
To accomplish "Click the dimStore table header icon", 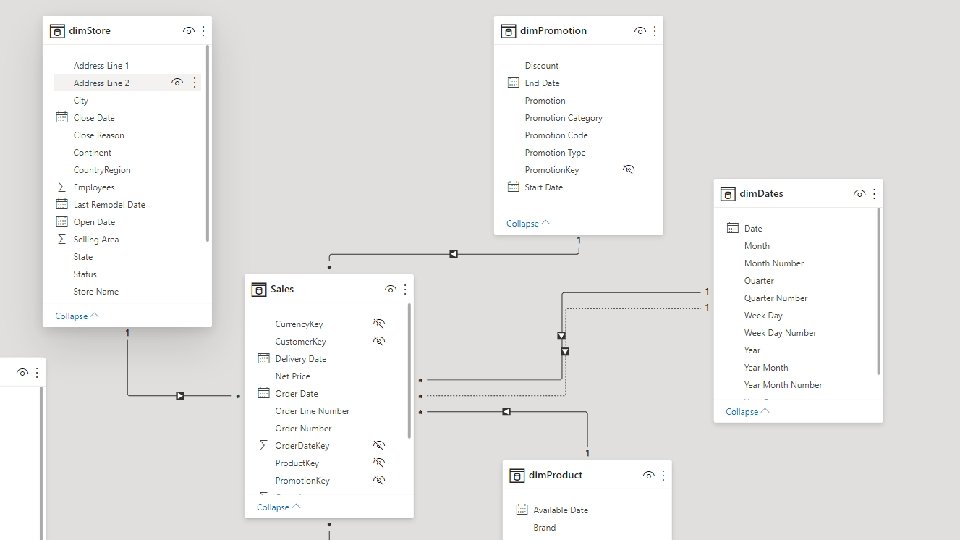I will pos(58,31).
